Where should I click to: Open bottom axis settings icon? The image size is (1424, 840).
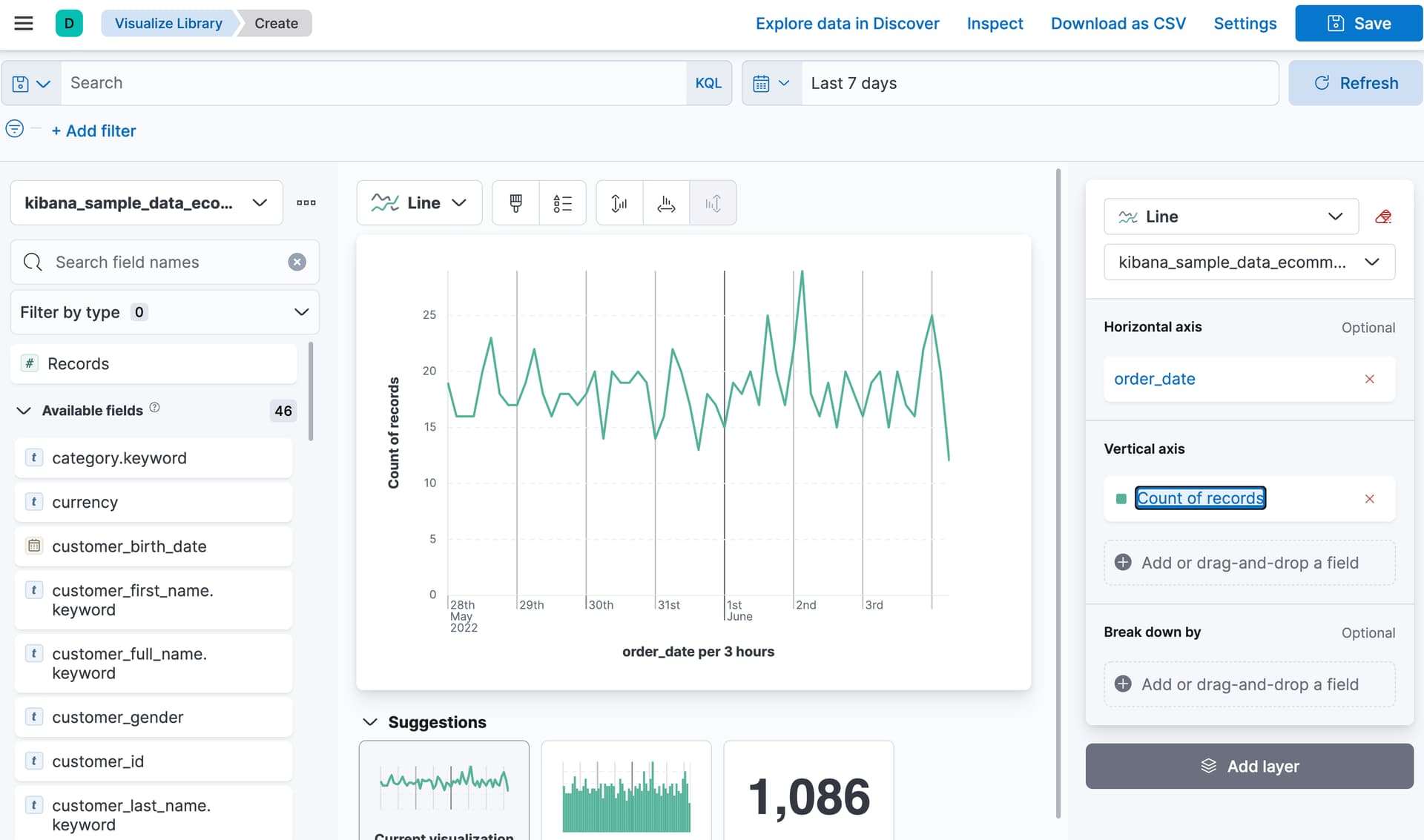(x=666, y=202)
